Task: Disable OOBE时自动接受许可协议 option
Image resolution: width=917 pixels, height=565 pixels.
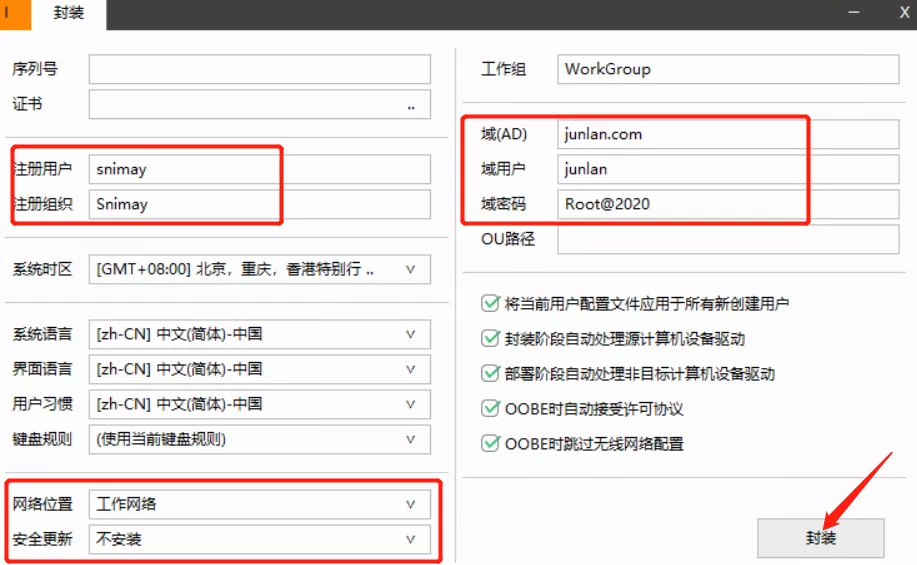Action: click(490, 408)
